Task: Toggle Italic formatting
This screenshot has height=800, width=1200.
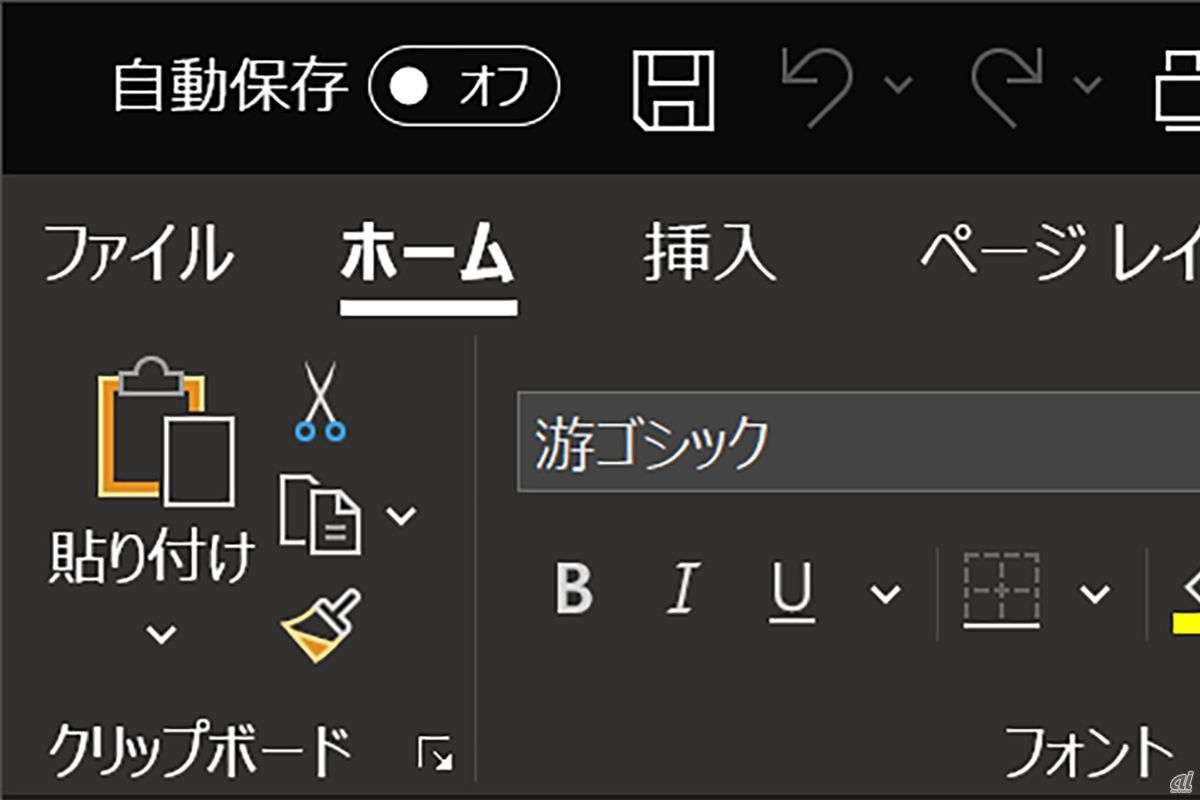Action: 683,588
